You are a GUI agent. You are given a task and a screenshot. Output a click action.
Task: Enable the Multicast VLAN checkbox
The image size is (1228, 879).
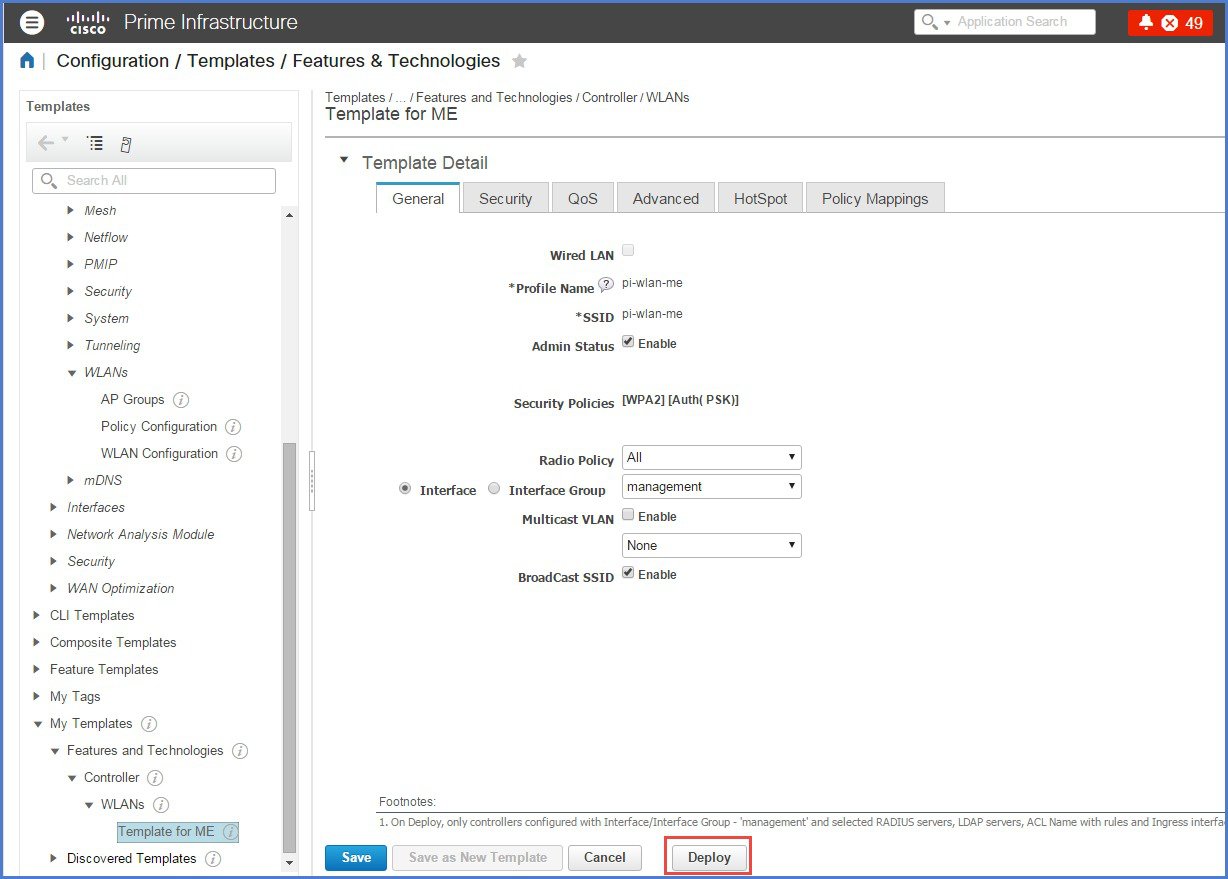(629, 515)
